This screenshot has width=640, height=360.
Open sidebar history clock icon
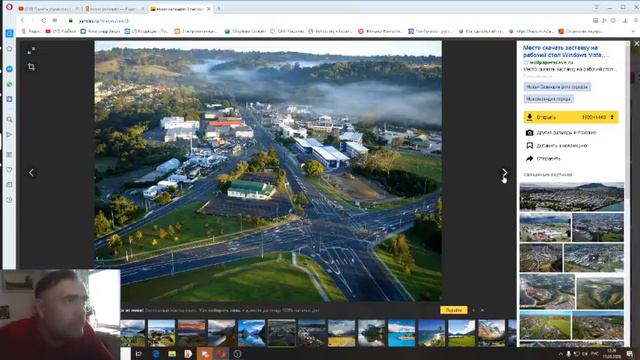coord(9,200)
